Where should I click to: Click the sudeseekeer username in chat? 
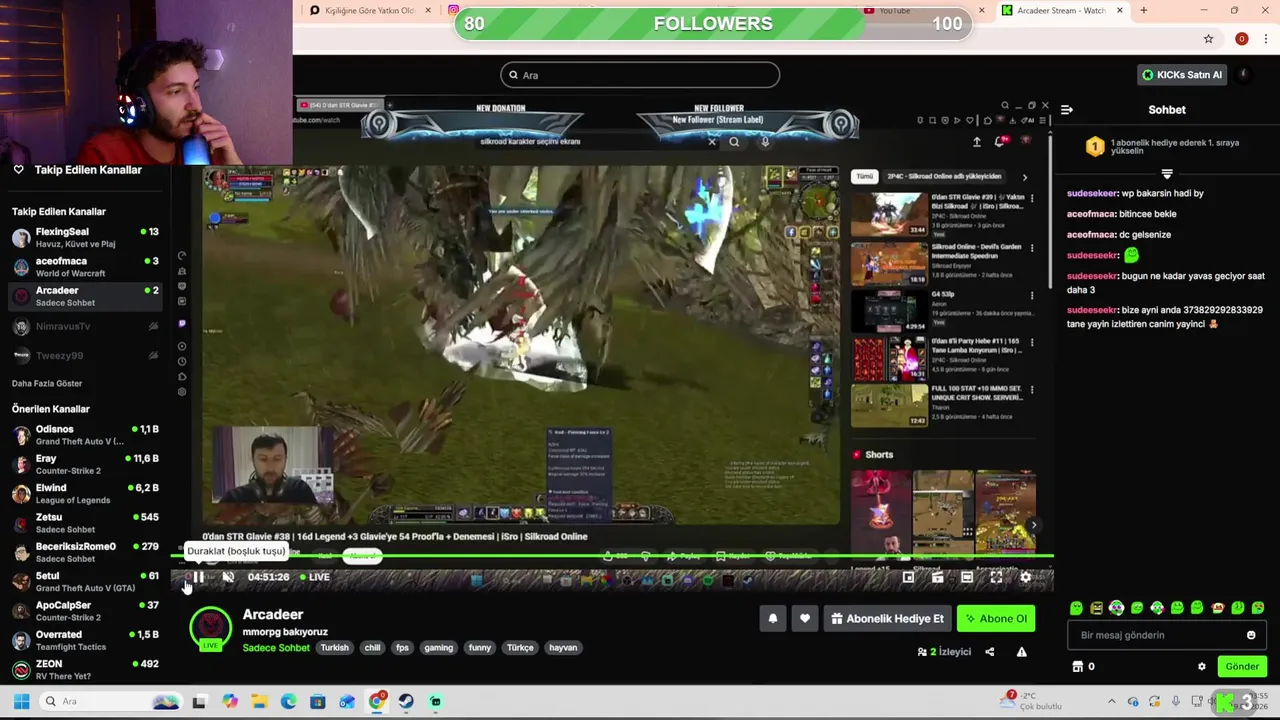(x=1092, y=193)
